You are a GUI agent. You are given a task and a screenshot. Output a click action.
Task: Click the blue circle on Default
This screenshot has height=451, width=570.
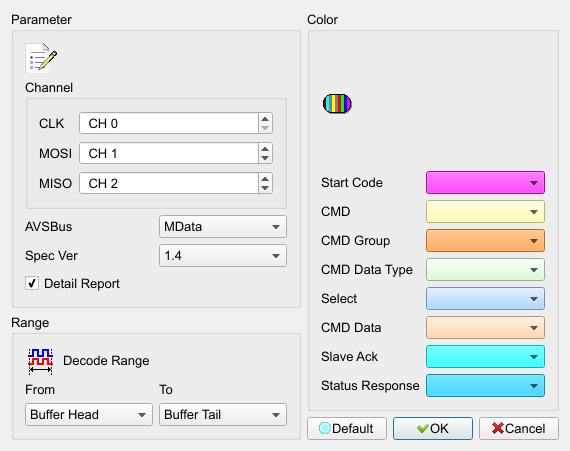325,428
